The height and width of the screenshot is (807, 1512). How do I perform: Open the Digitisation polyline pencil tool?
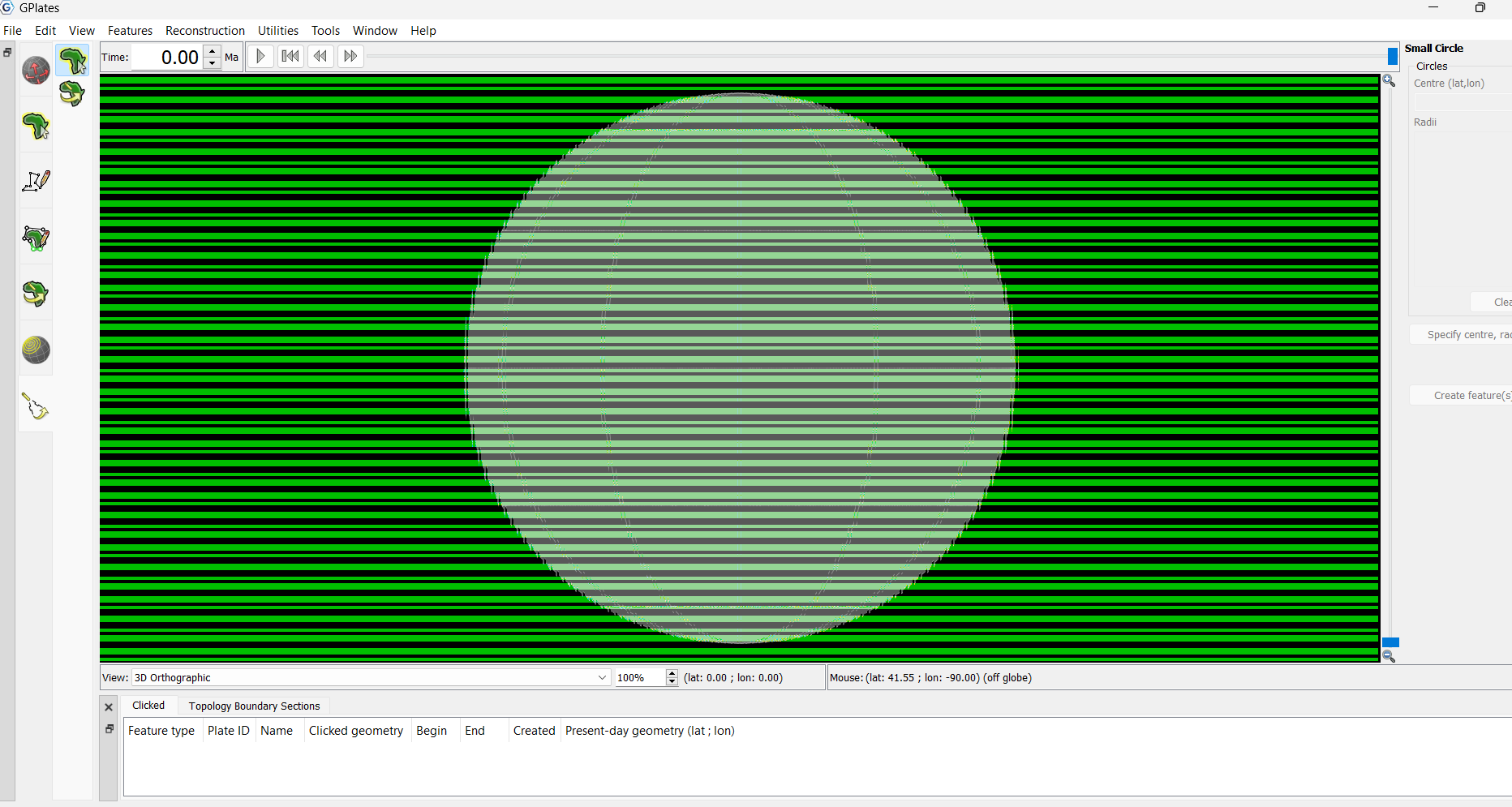[x=36, y=181]
